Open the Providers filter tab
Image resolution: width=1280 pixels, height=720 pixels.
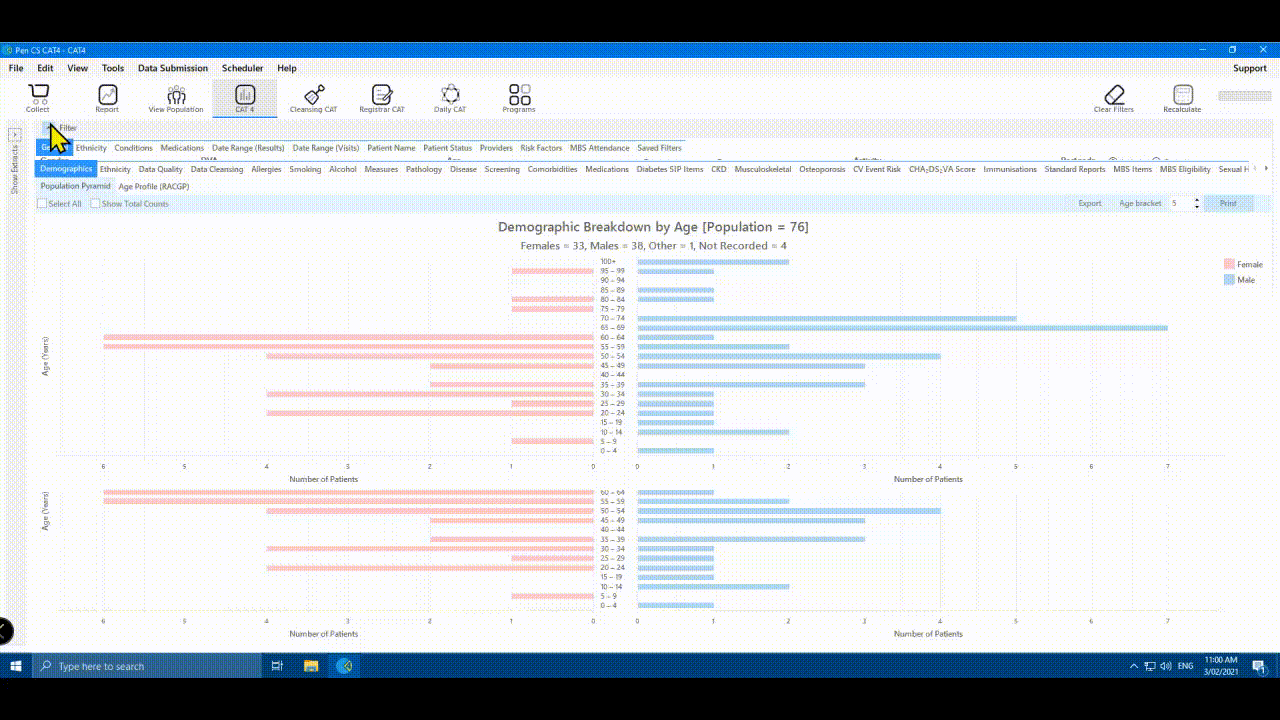tap(496, 148)
